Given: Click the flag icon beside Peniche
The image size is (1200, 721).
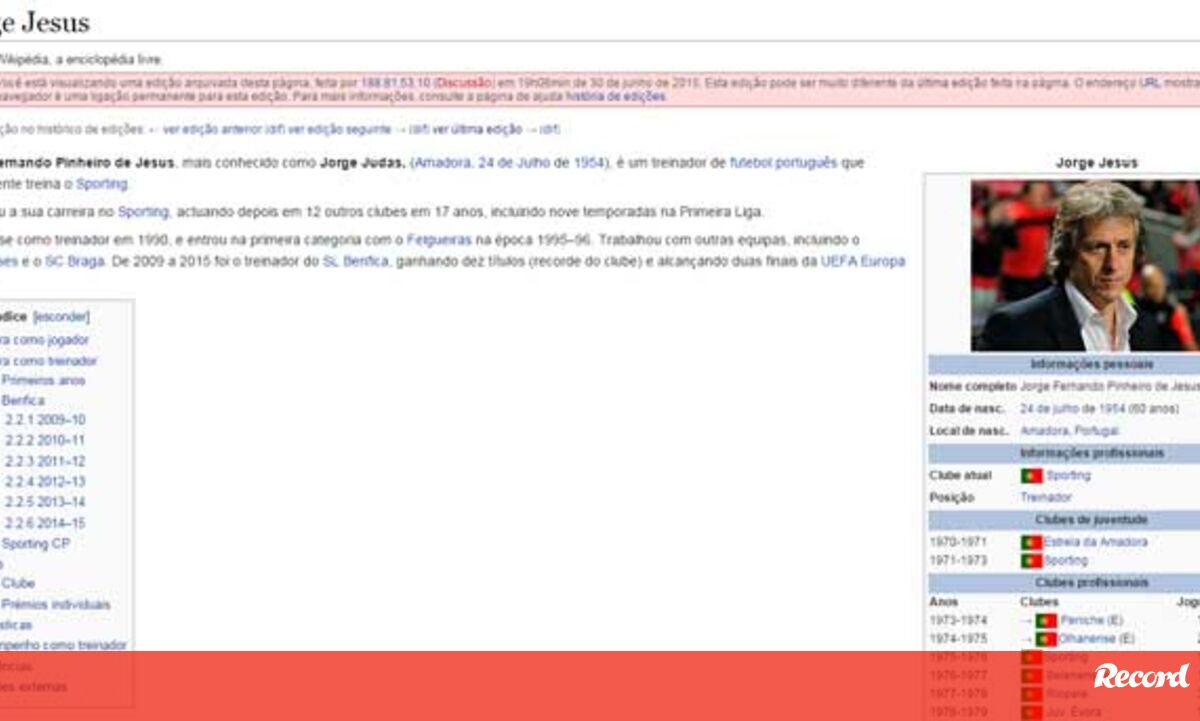Looking at the screenshot, I should 1046,621.
